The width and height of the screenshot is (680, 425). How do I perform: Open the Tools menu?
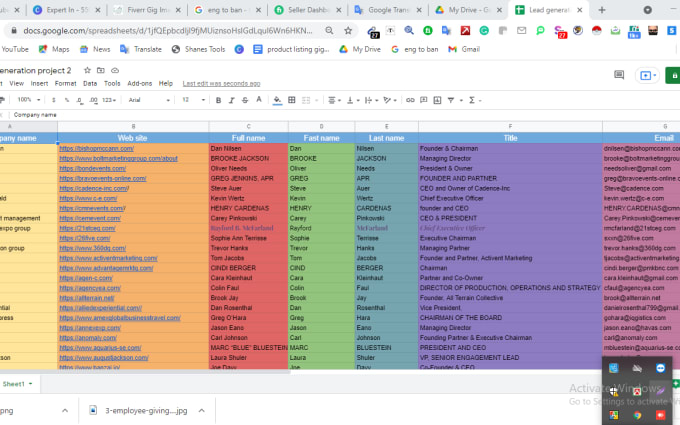(x=112, y=83)
